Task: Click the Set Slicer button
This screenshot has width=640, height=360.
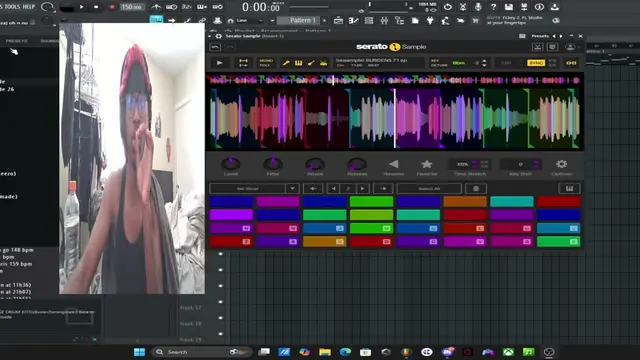Action: pos(247,189)
